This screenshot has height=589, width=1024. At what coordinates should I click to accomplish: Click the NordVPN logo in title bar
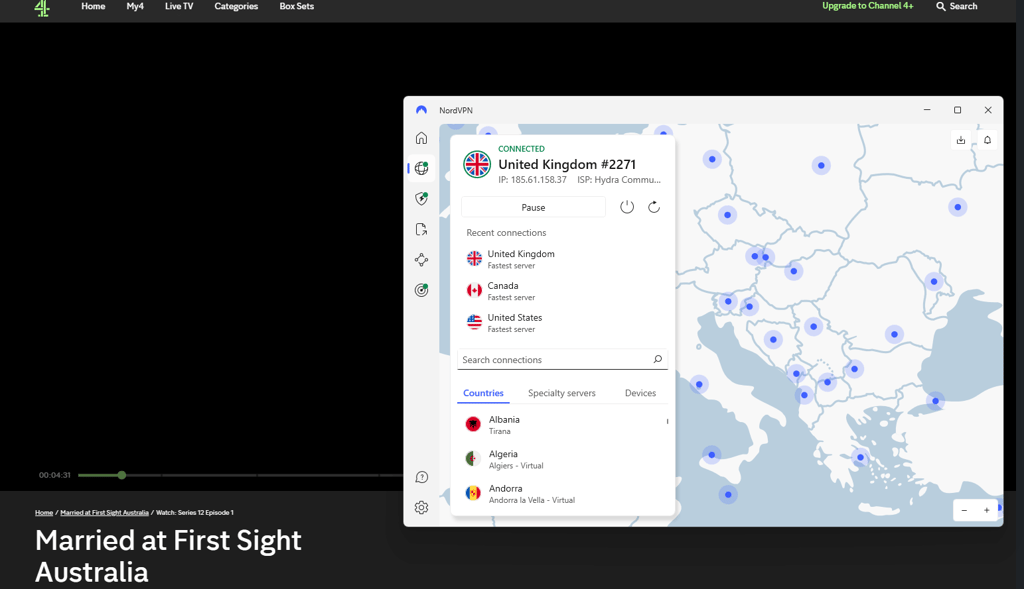coord(421,110)
